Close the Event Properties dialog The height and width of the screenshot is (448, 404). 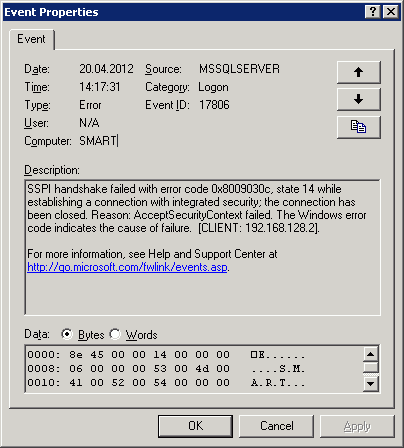coord(391,12)
